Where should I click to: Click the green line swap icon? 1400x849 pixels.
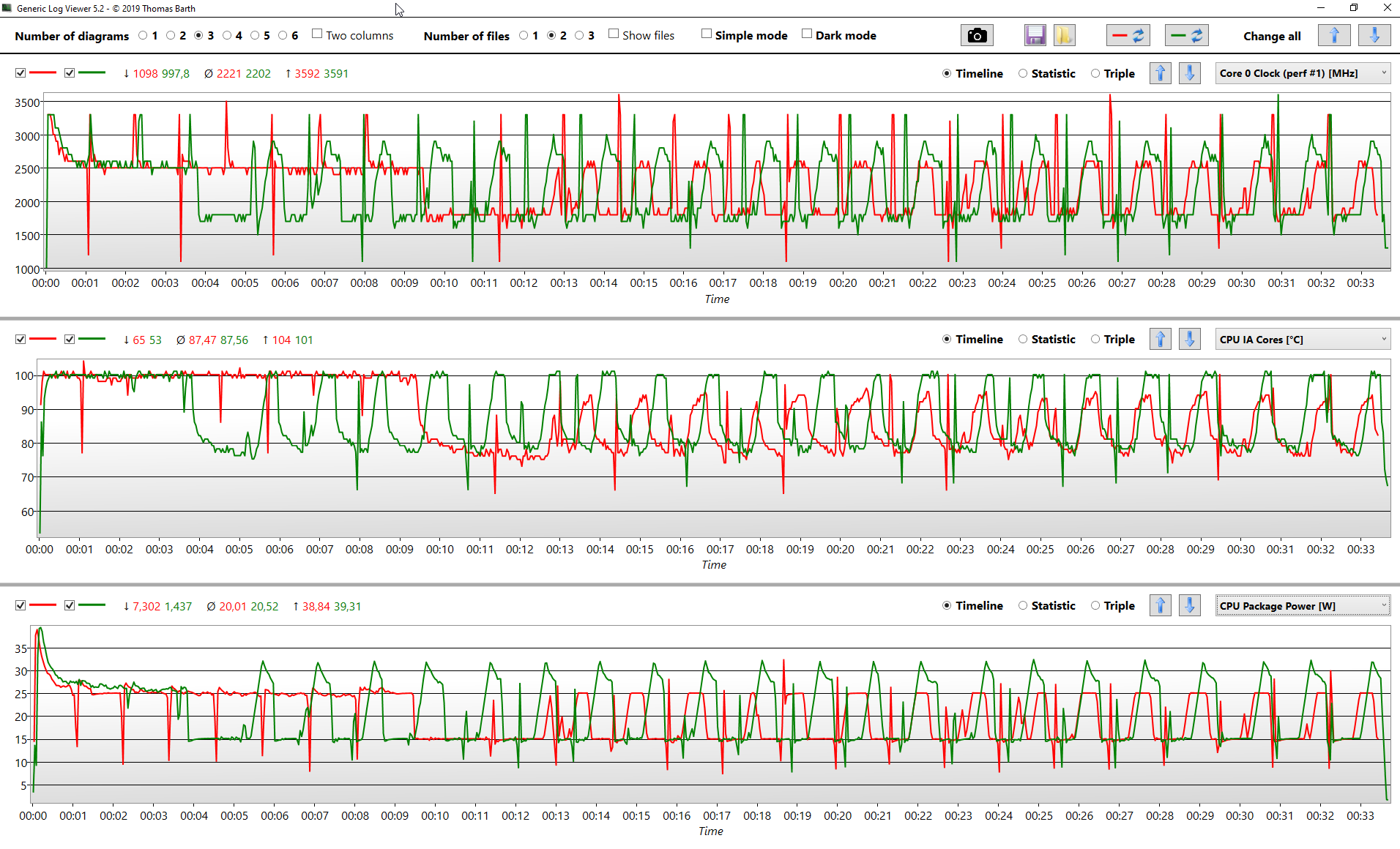click(x=1186, y=36)
